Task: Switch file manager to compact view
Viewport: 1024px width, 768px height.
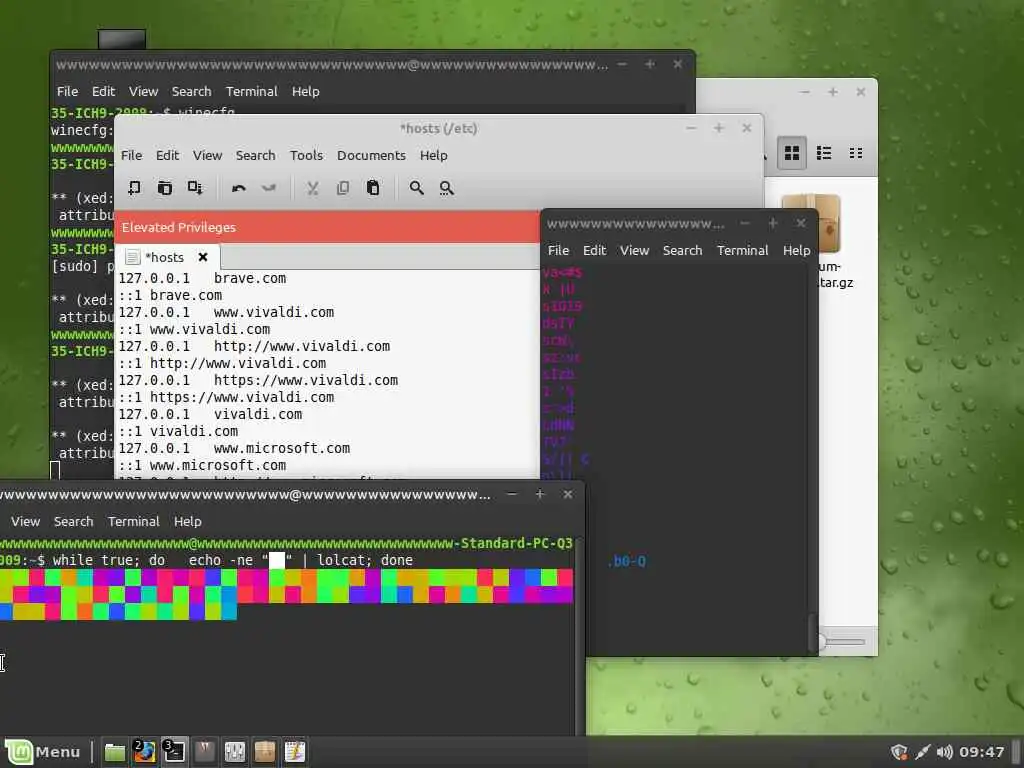Action: pyautogui.click(x=856, y=153)
